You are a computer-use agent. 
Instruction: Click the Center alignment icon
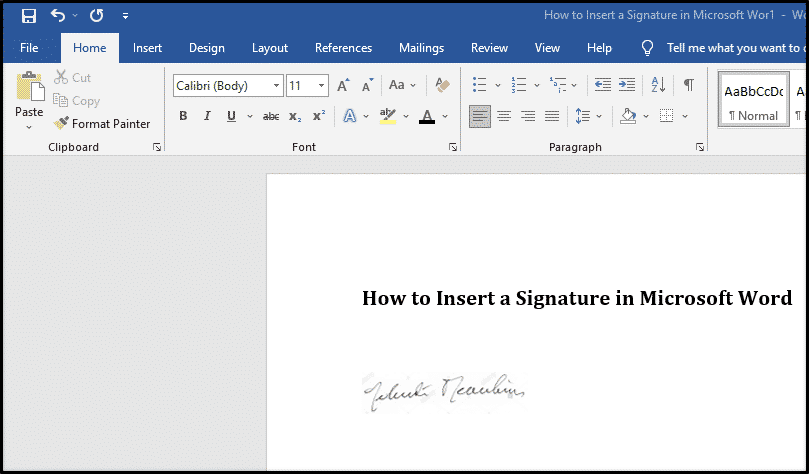point(504,117)
